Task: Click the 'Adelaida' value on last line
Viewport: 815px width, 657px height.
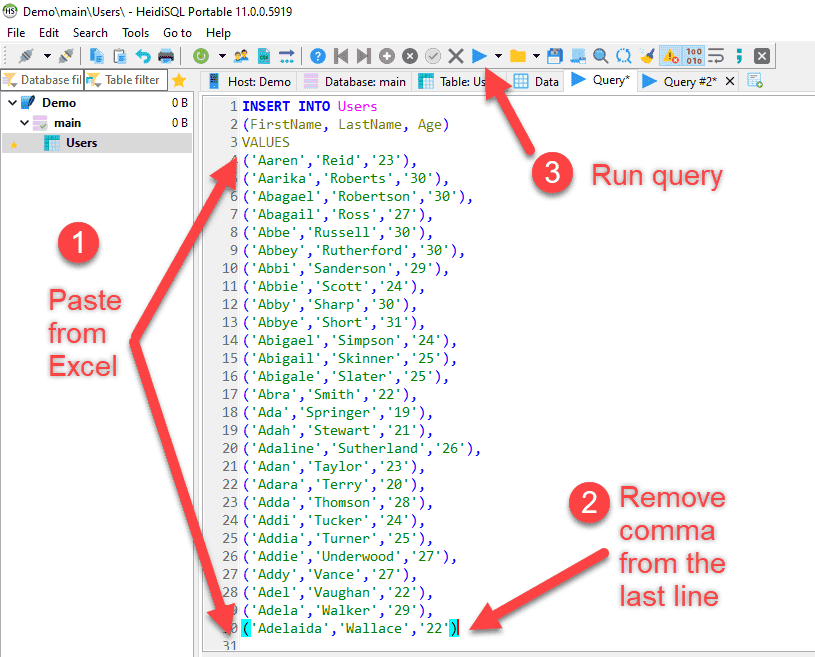Action: pos(290,628)
